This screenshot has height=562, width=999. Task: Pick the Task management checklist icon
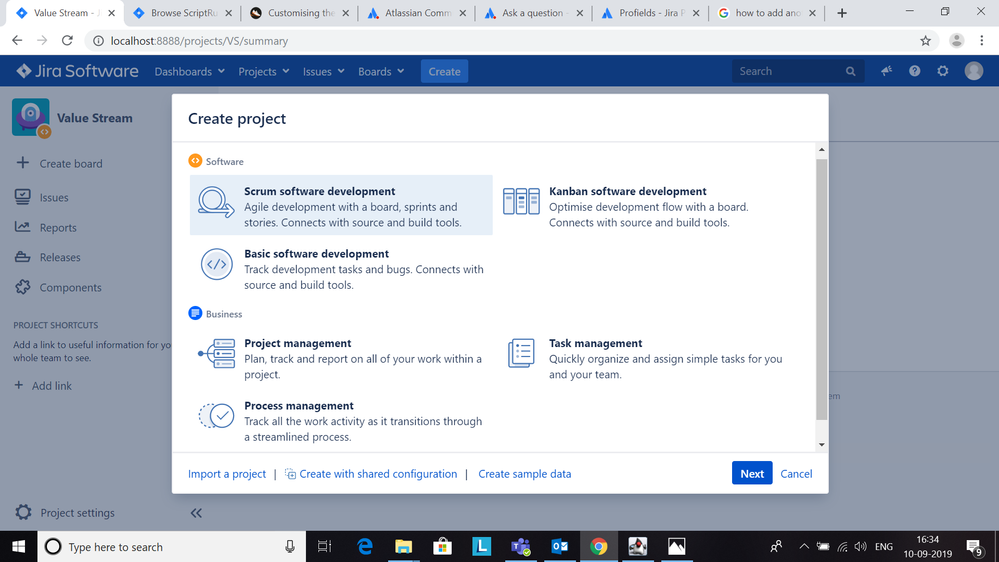click(521, 353)
